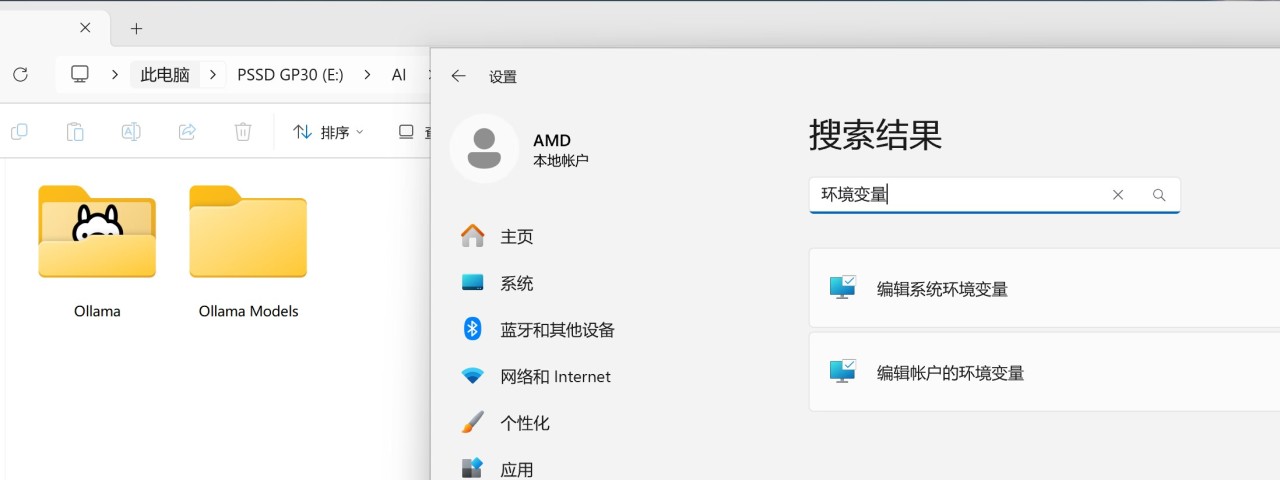Open the 排序 sort dropdown
The height and width of the screenshot is (480, 1280).
pos(329,132)
